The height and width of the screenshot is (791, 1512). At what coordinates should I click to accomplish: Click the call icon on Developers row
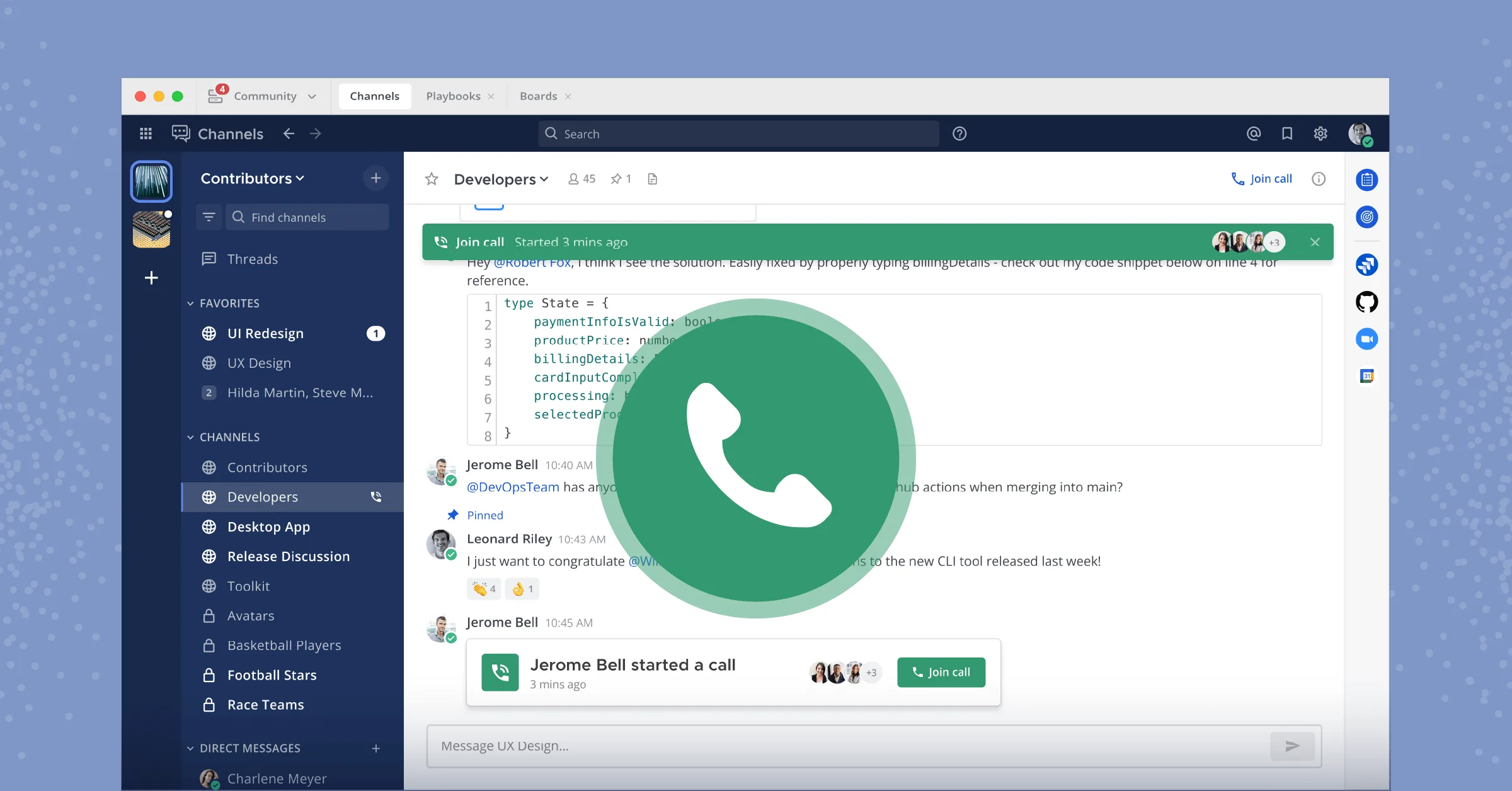click(376, 497)
